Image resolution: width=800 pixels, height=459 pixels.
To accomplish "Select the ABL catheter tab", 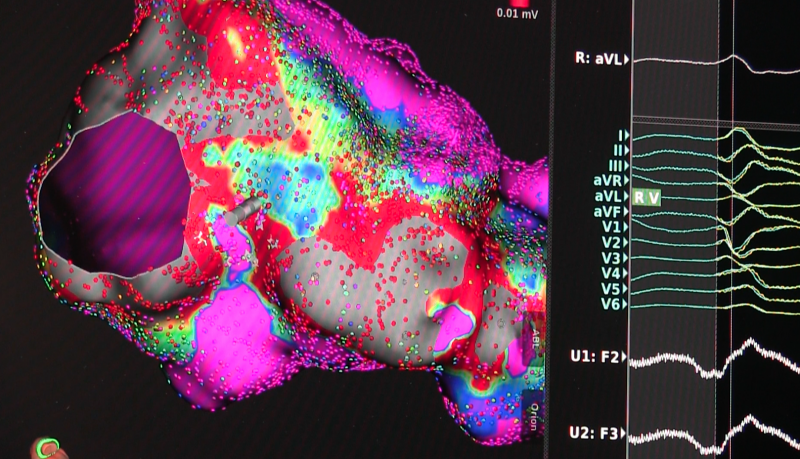I will point(533,342).
